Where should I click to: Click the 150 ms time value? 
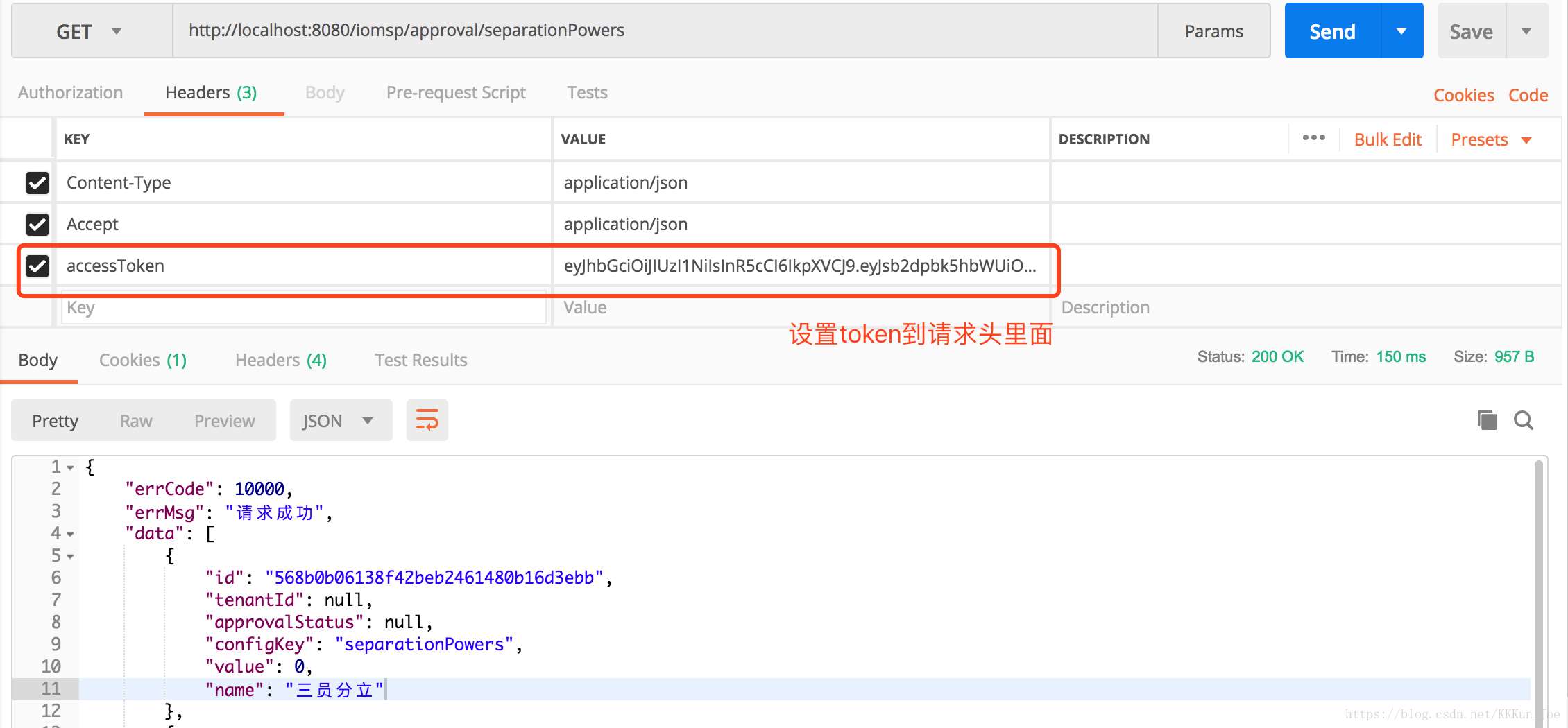coord(1401,356)
